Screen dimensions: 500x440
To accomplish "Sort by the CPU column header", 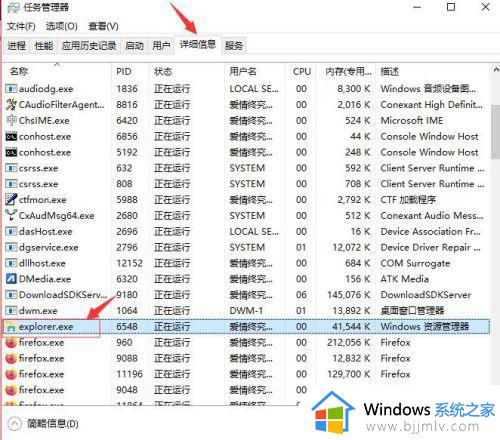I will click(x=301, y=71).
